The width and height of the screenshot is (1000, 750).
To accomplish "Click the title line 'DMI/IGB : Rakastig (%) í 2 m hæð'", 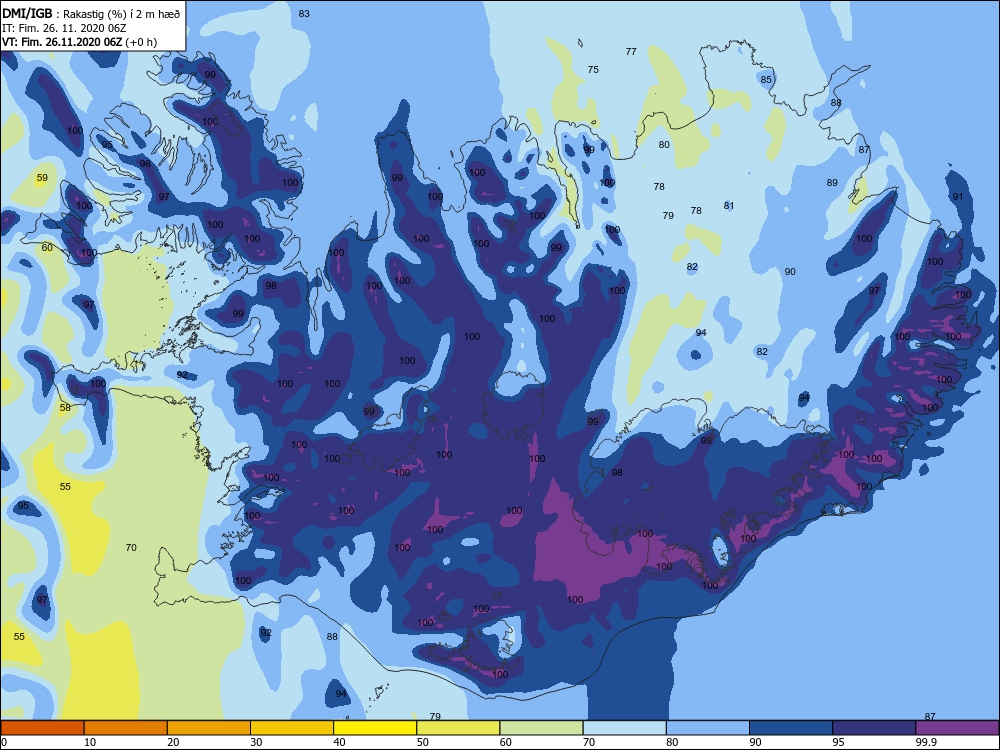I will click(91, 14).
